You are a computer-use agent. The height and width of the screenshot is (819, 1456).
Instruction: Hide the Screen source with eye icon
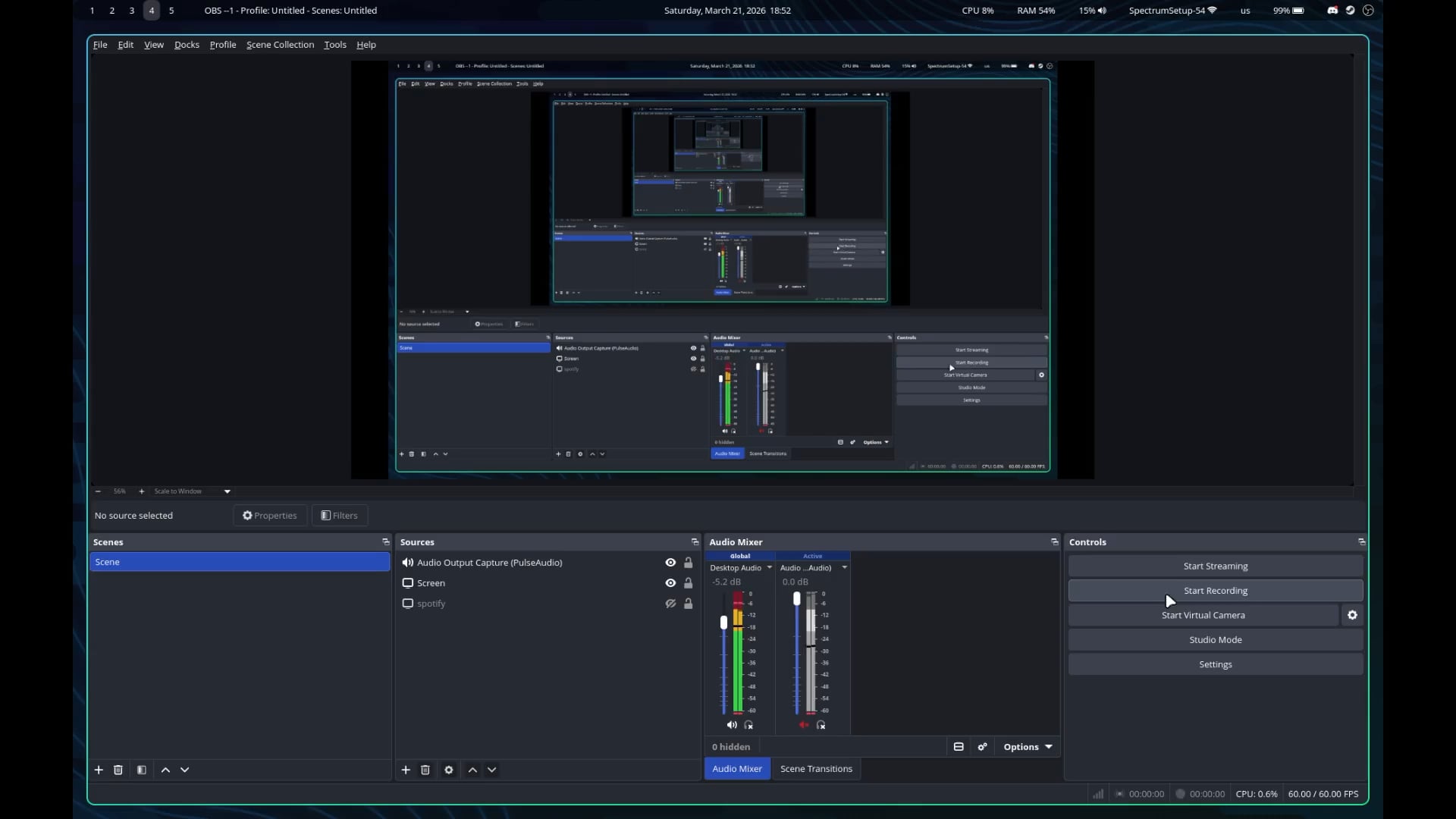670,583
